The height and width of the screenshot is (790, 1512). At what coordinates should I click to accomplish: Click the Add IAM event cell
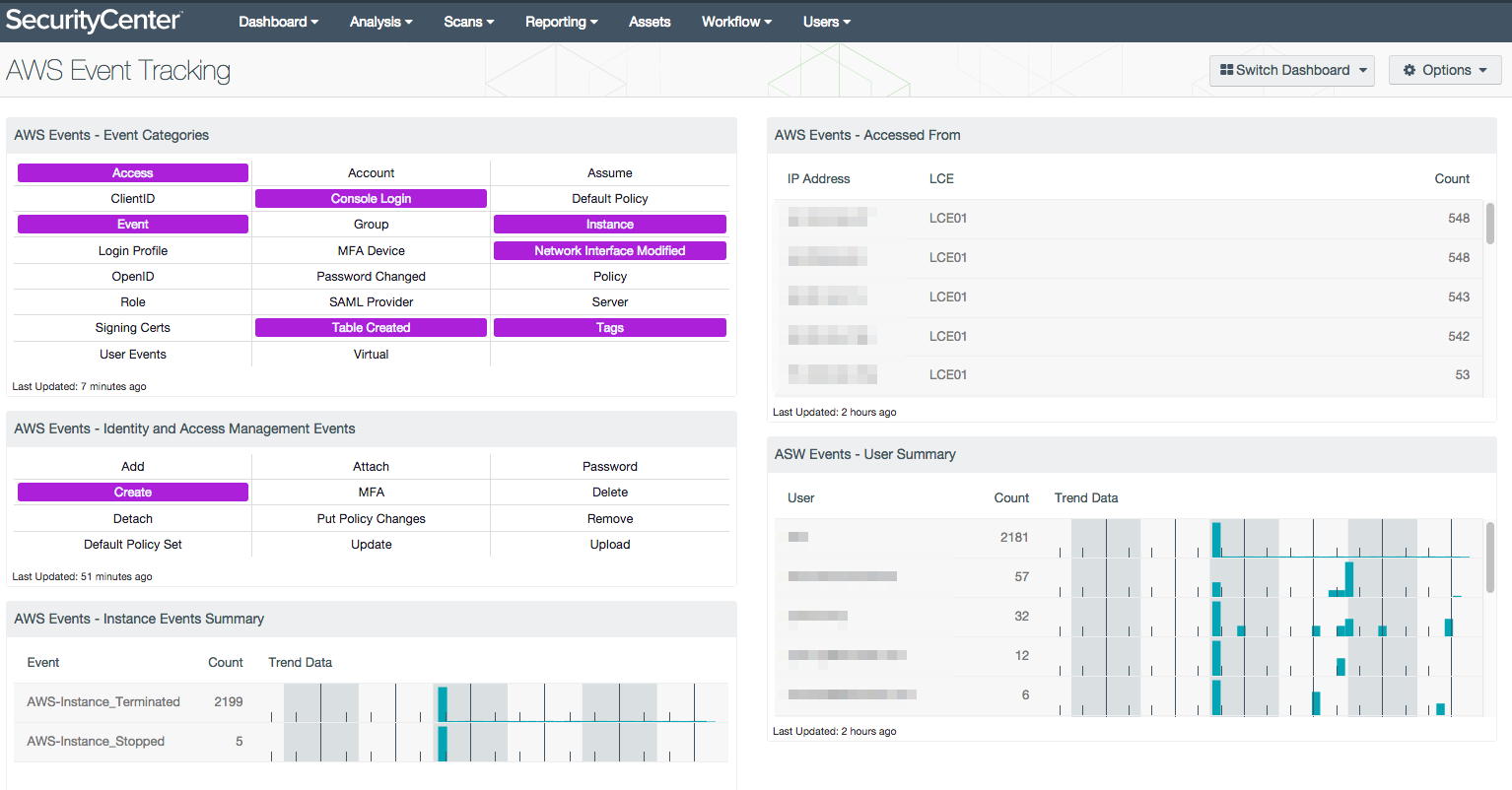133,467
